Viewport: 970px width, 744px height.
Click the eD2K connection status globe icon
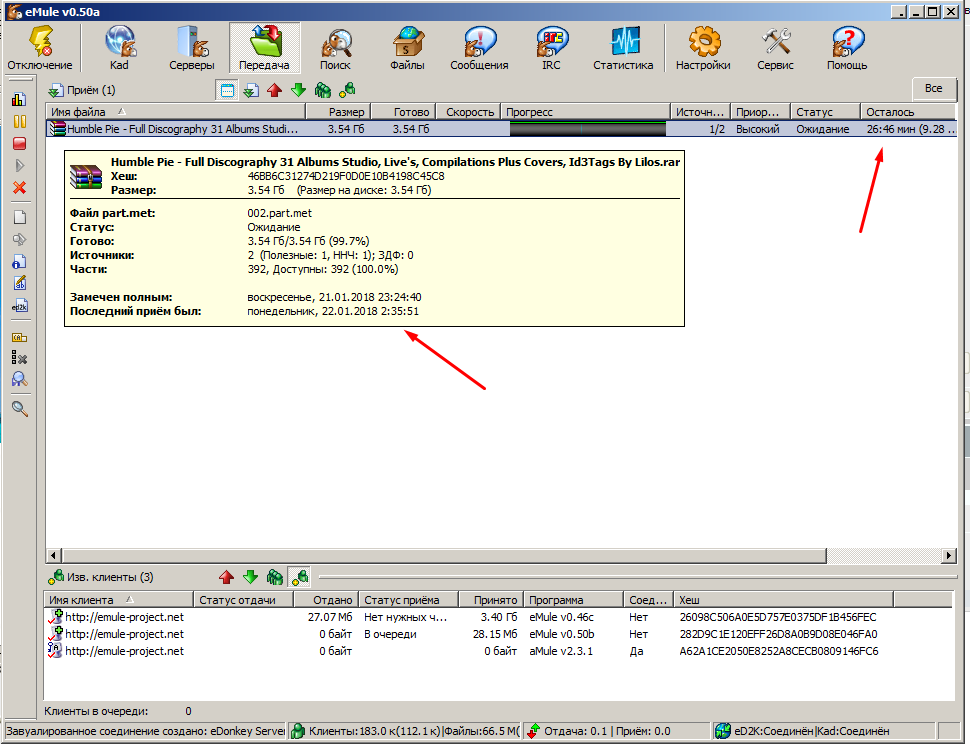pyautogui.click(x=723, y=731)
